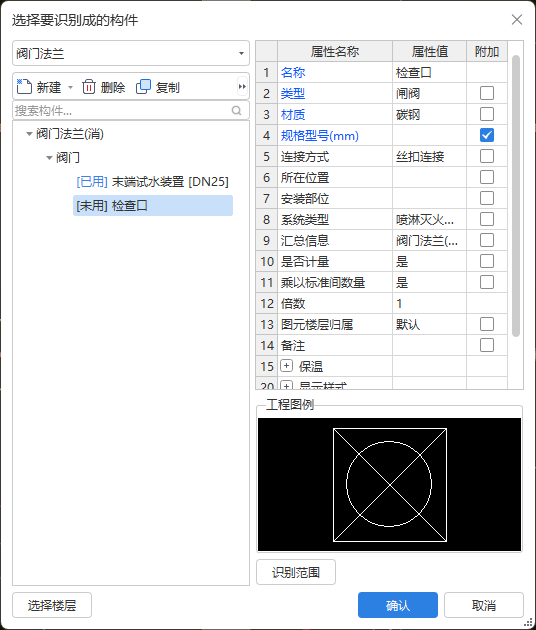Click the 属性值 column header
Screen dimensions: 536x630
pyautogui.click(x=429, y=51)
